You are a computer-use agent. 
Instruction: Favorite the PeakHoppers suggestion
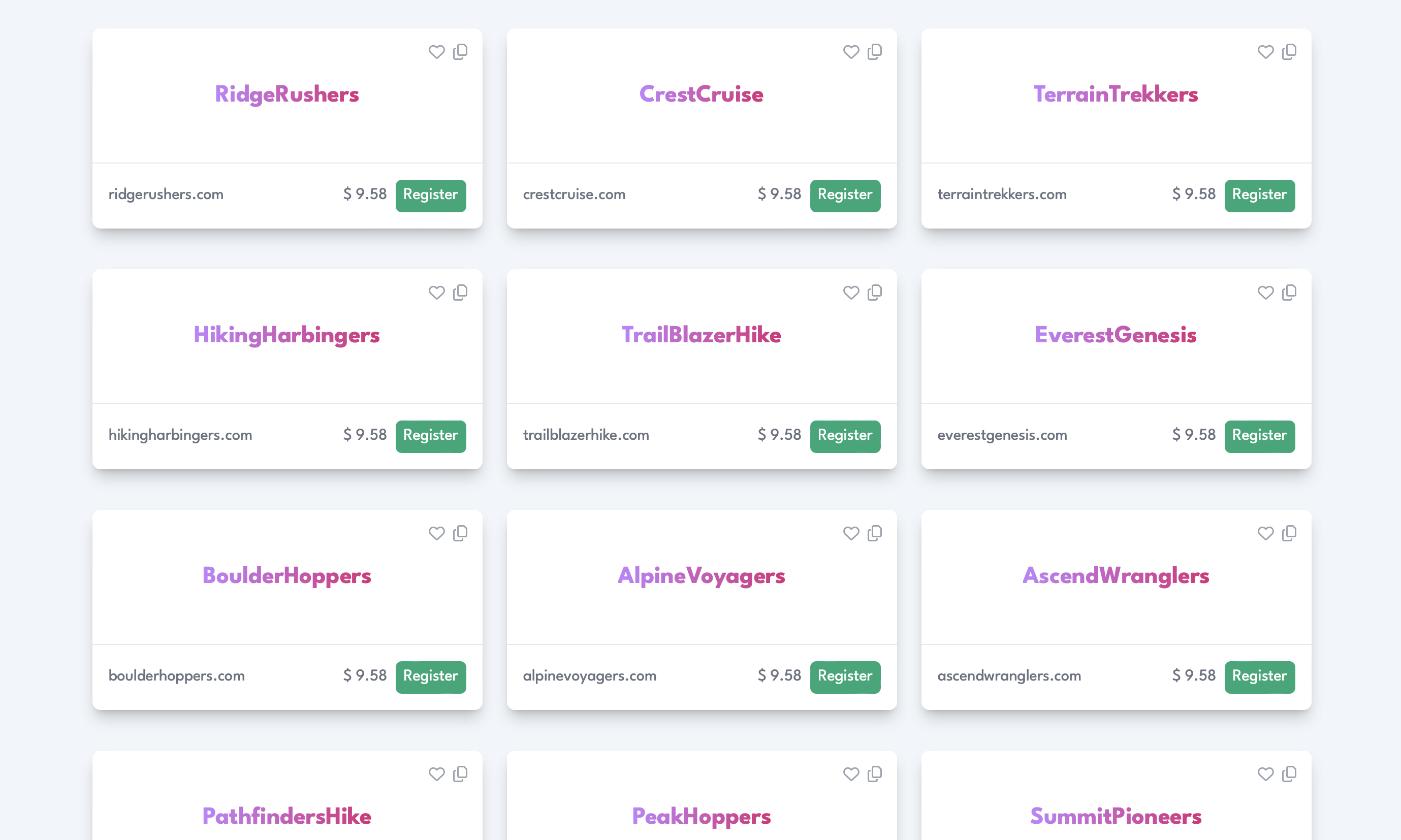[x=851, y=774]
